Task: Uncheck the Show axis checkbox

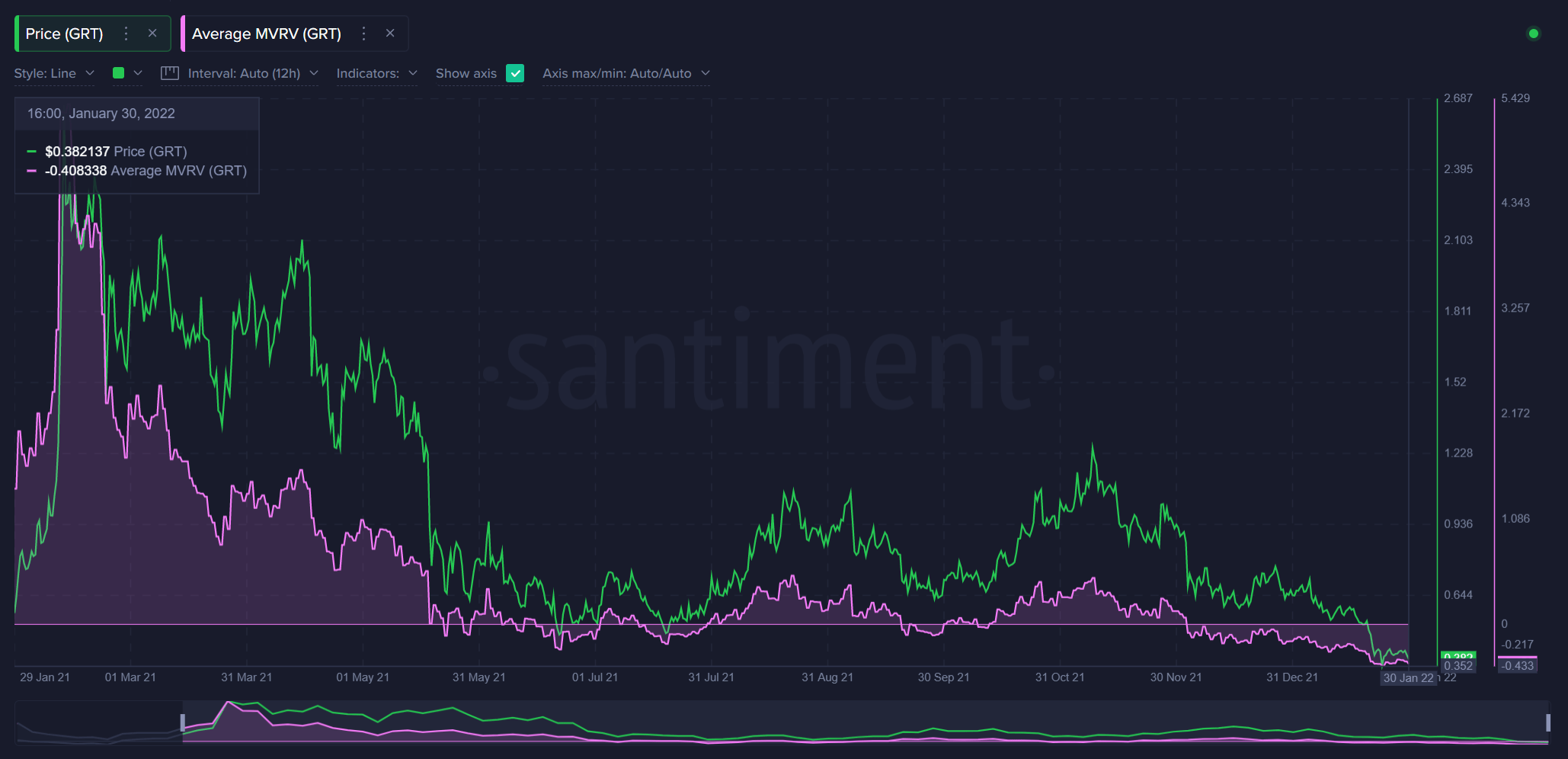Action: tap(516, 73)
